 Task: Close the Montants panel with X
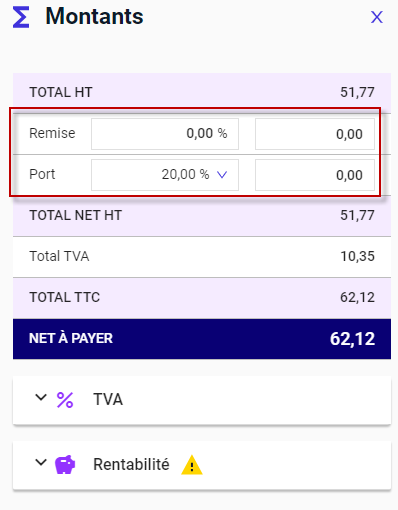click(x=377, y=17)
